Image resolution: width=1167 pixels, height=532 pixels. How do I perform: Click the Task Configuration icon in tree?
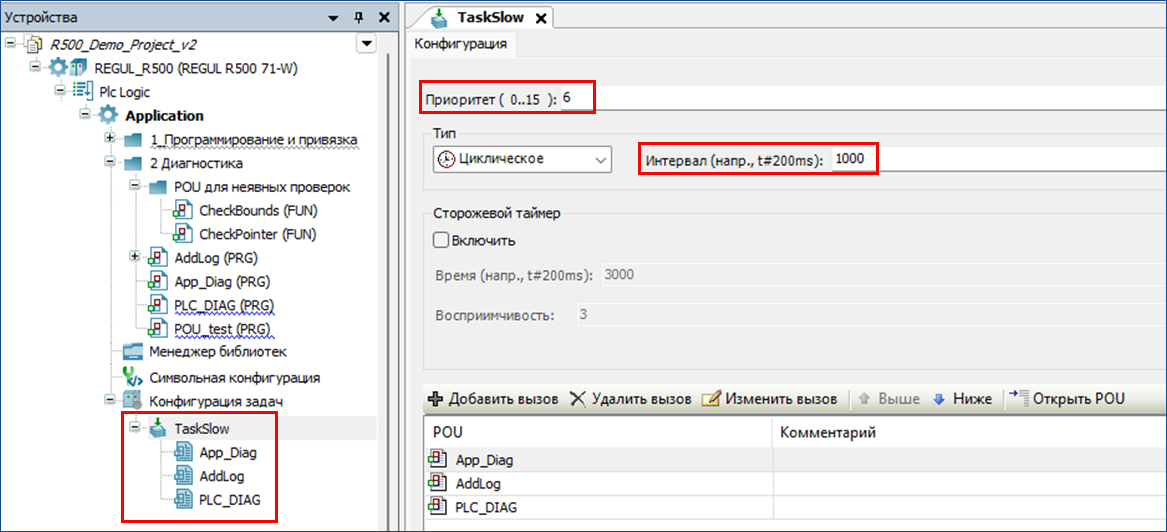(x=133, y=401)
